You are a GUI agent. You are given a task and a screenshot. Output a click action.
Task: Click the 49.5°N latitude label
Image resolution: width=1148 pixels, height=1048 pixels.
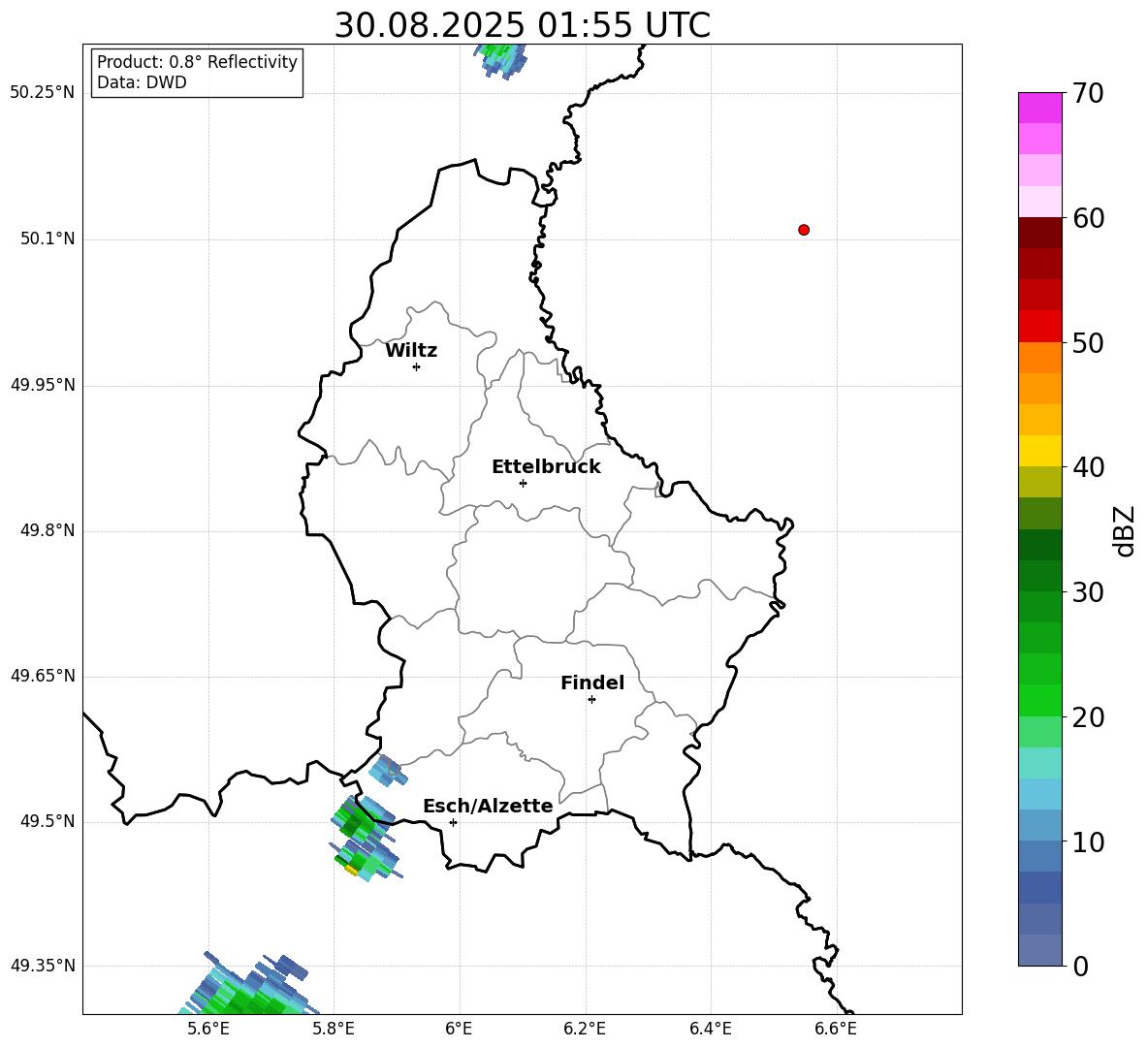click(48, 821)
